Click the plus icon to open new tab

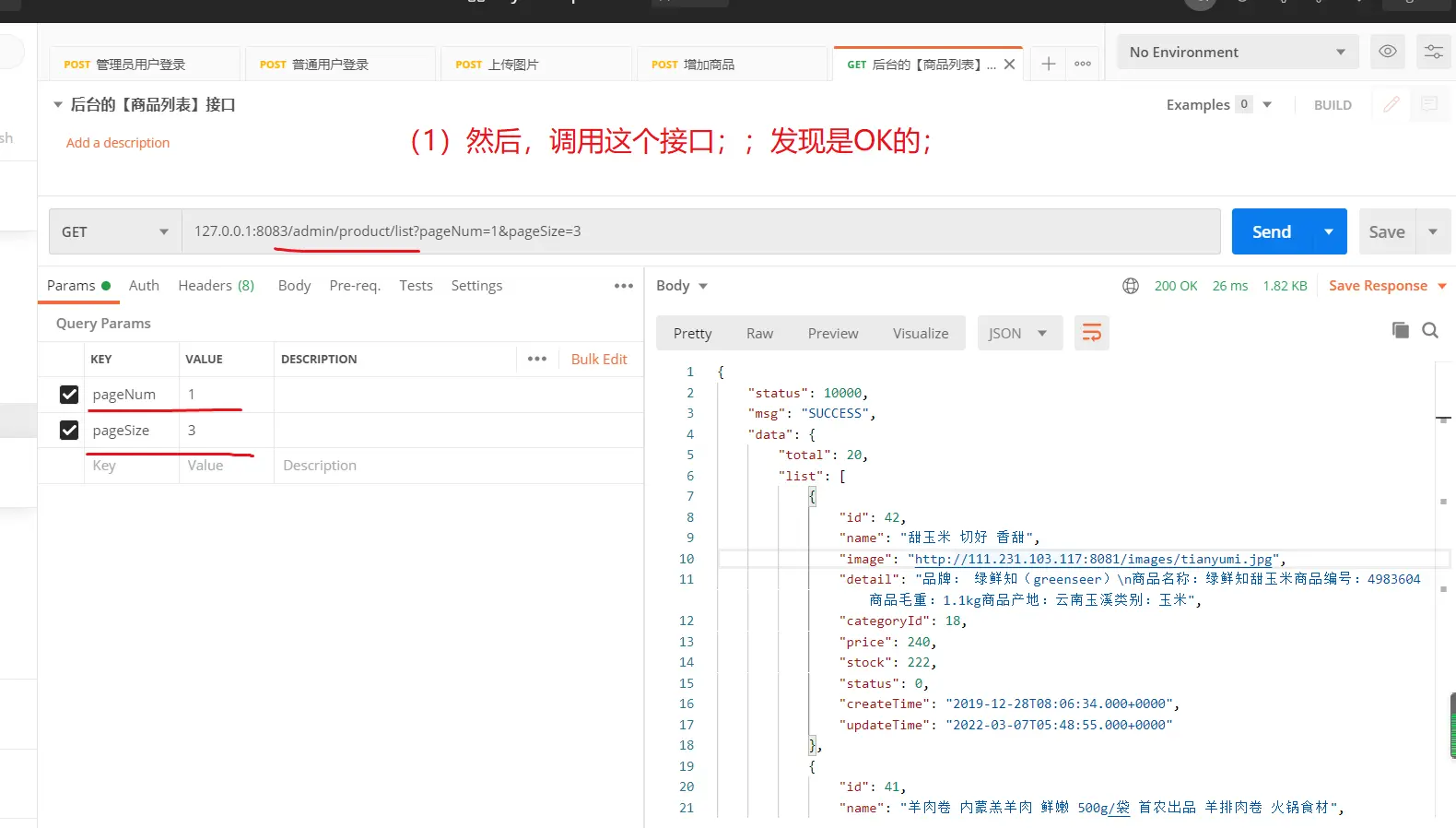[1048, 64]
